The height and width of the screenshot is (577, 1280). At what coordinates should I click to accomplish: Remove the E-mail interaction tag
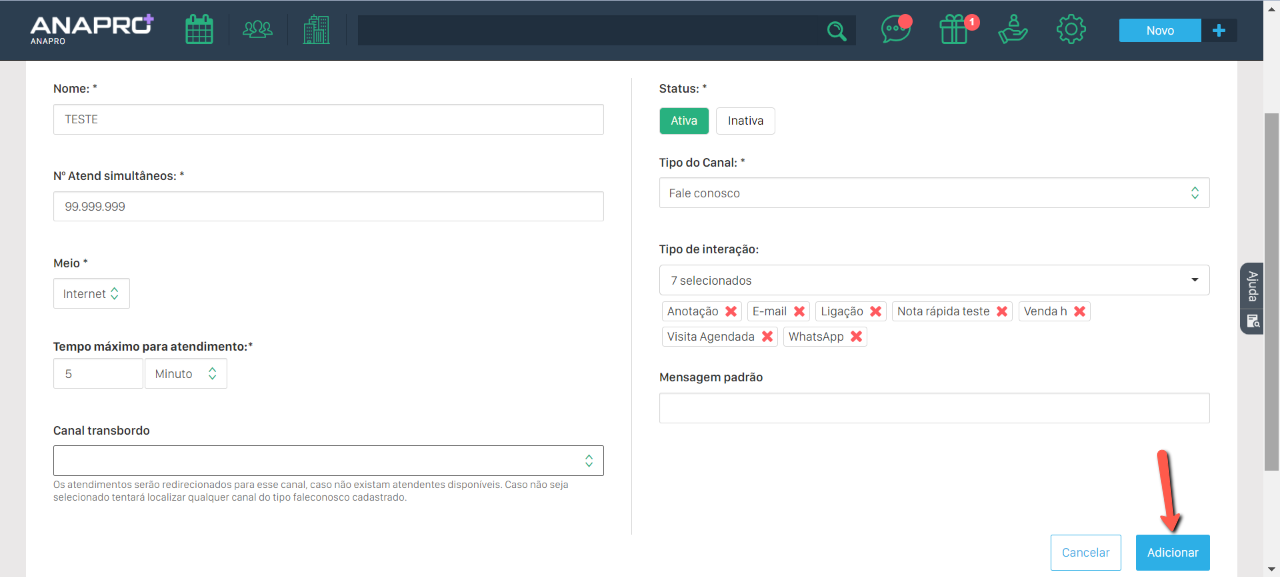(799, 312)
